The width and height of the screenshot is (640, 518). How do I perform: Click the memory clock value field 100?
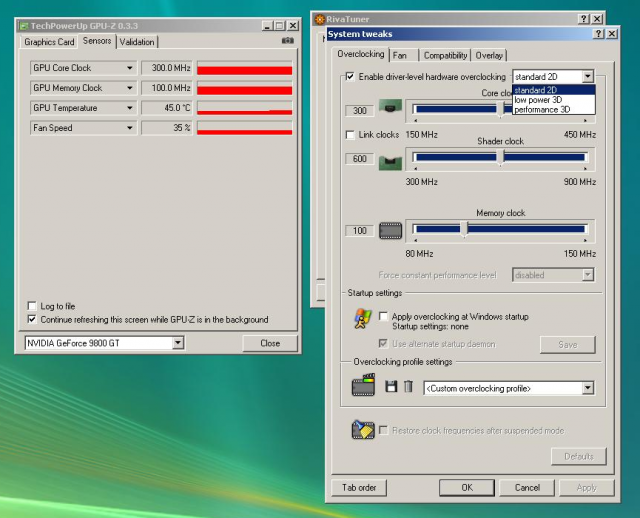(360, 231)
